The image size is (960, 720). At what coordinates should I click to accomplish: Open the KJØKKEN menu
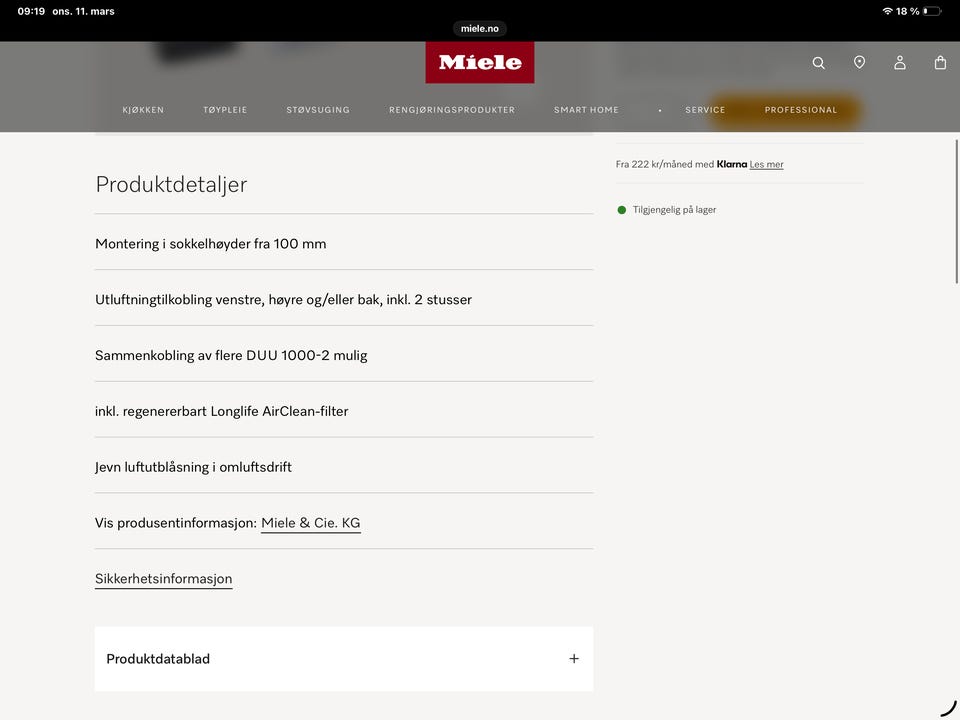[x=143, y=109]
